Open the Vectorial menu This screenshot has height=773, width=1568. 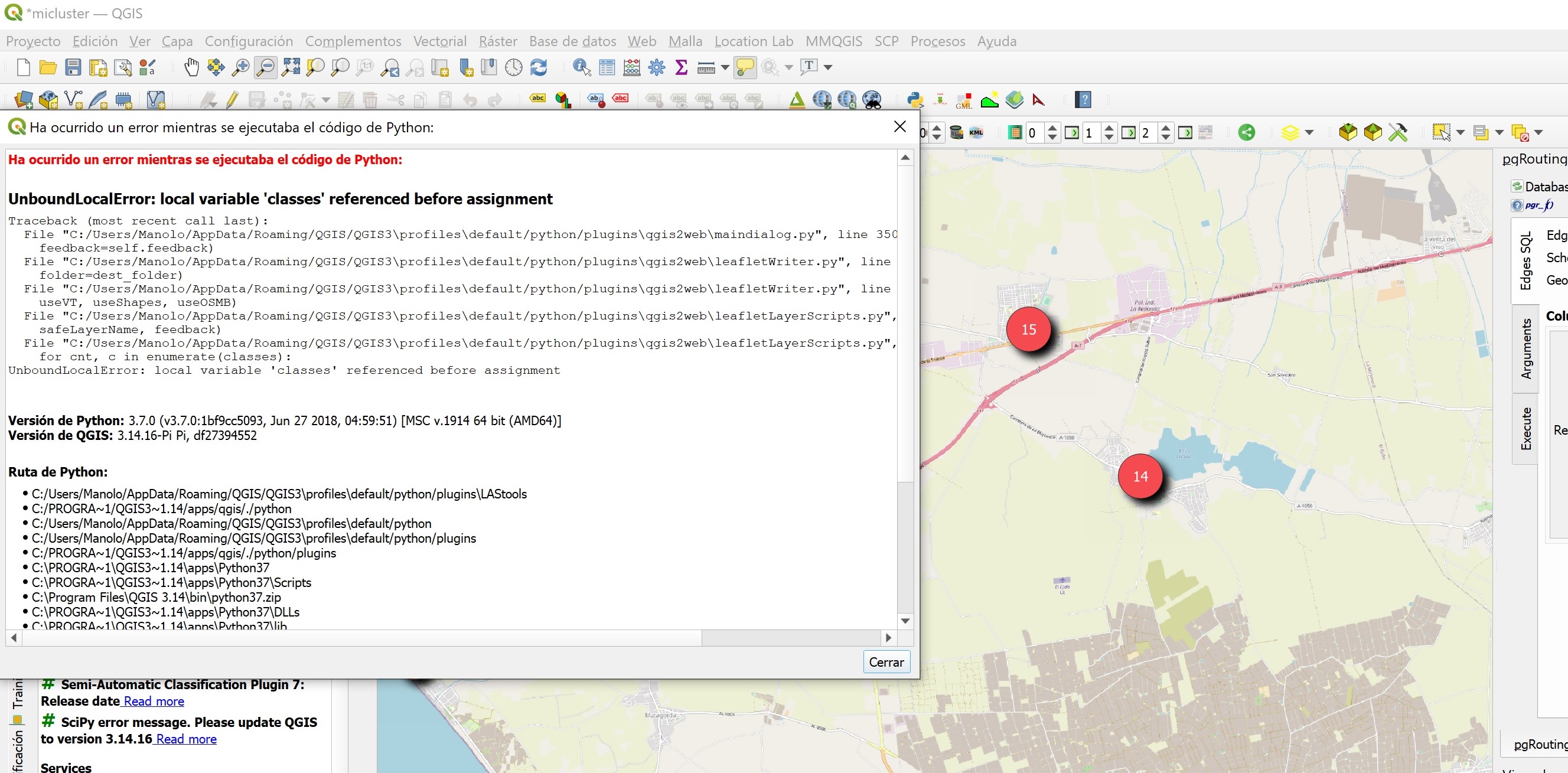pos(439,41)
